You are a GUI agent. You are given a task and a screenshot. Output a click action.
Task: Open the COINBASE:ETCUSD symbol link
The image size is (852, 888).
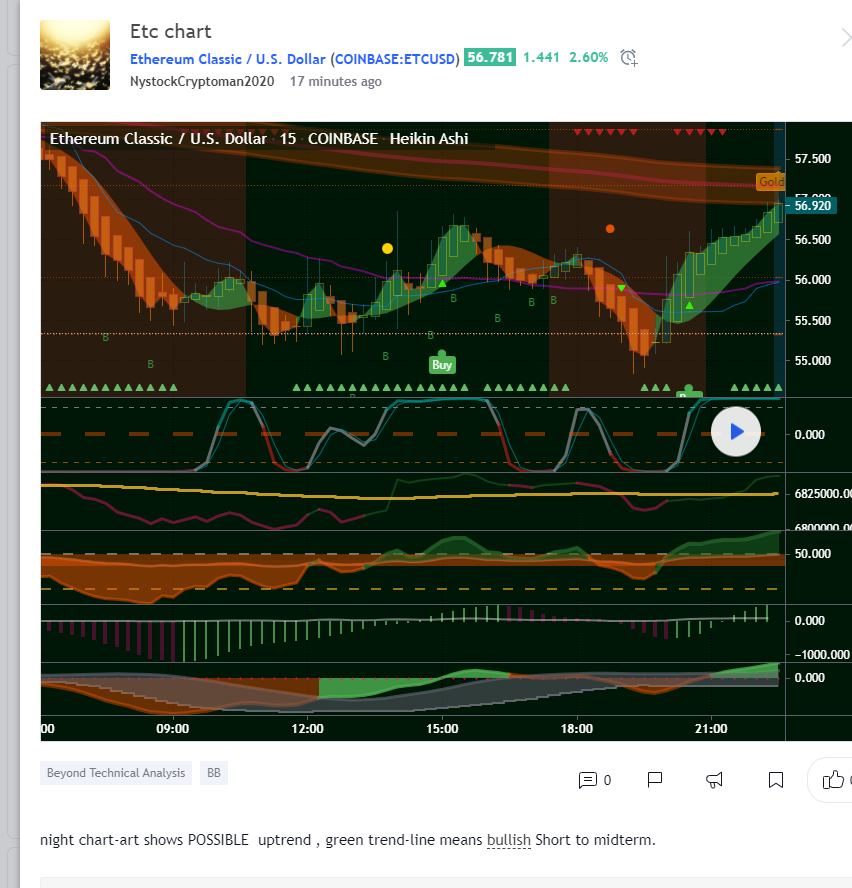point(395,58)
